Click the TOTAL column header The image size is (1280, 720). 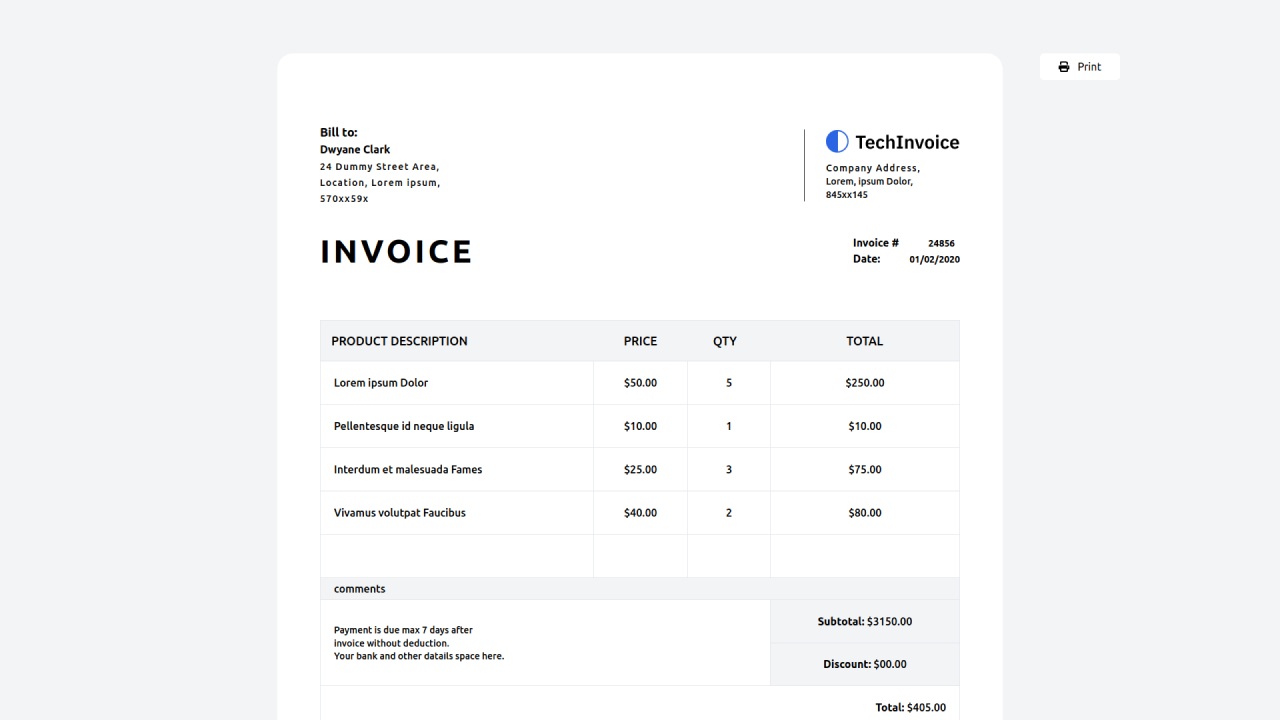(x=864, y=341)
